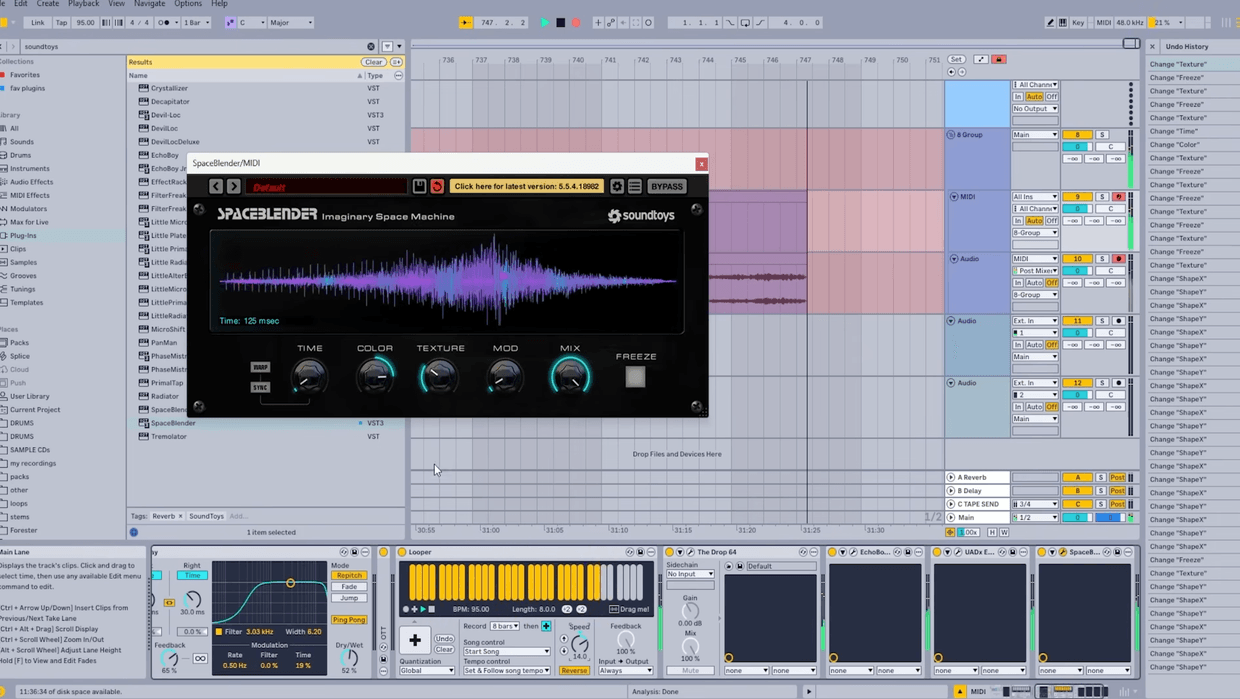Open Looper Song control Start Song dropdown
The image size is (1240, 699).
(x=506, y=651)
